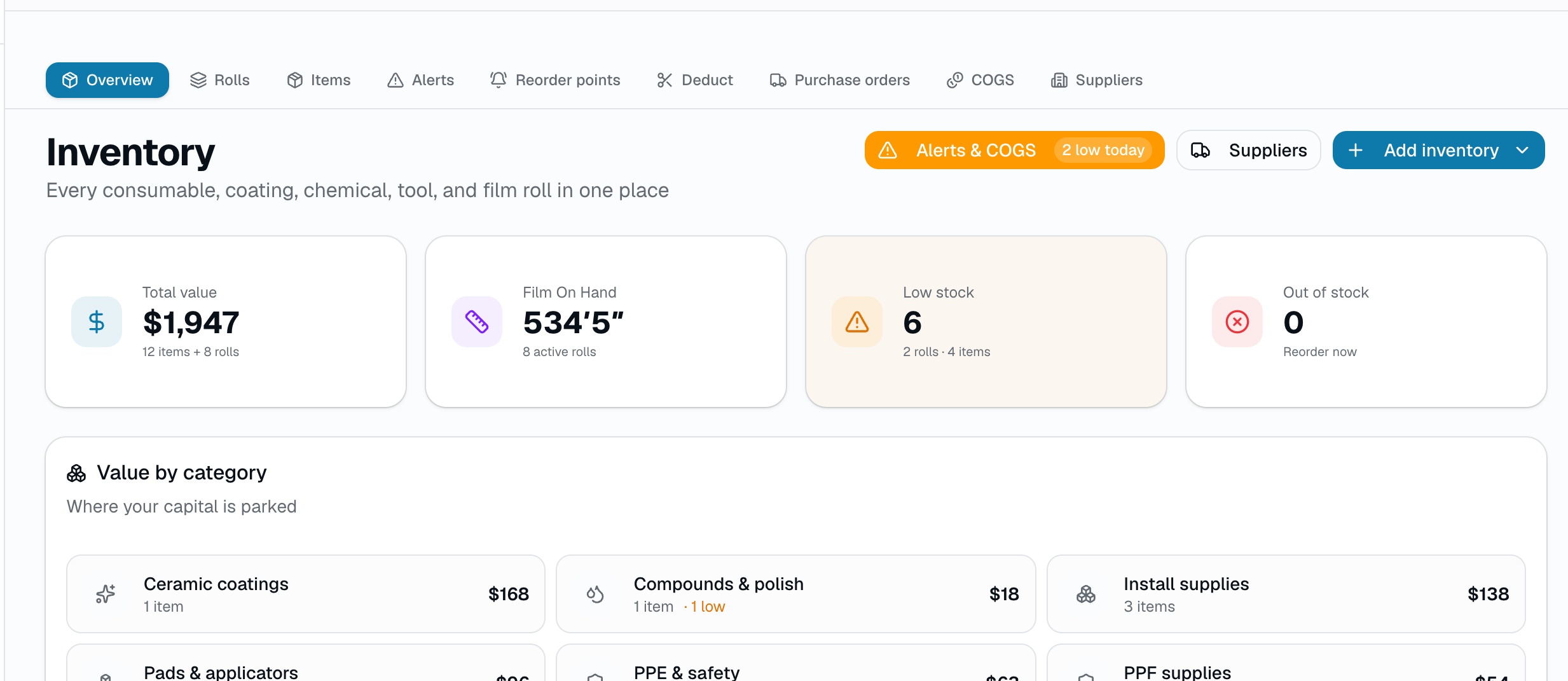This screenshot has width=1568, height=681.
Task: Click the Suppliers button beside Add inventory
Action: (1249, 150)
